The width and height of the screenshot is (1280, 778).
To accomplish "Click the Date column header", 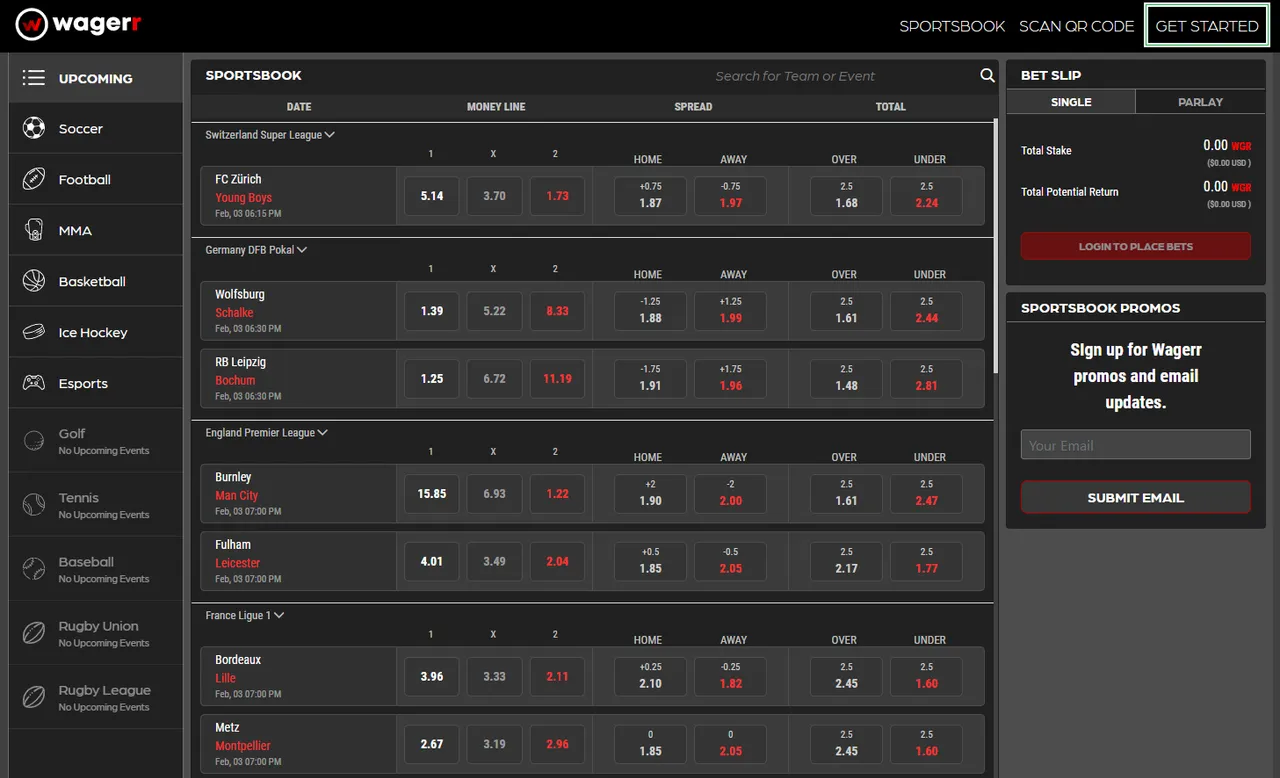I will 299,107.
